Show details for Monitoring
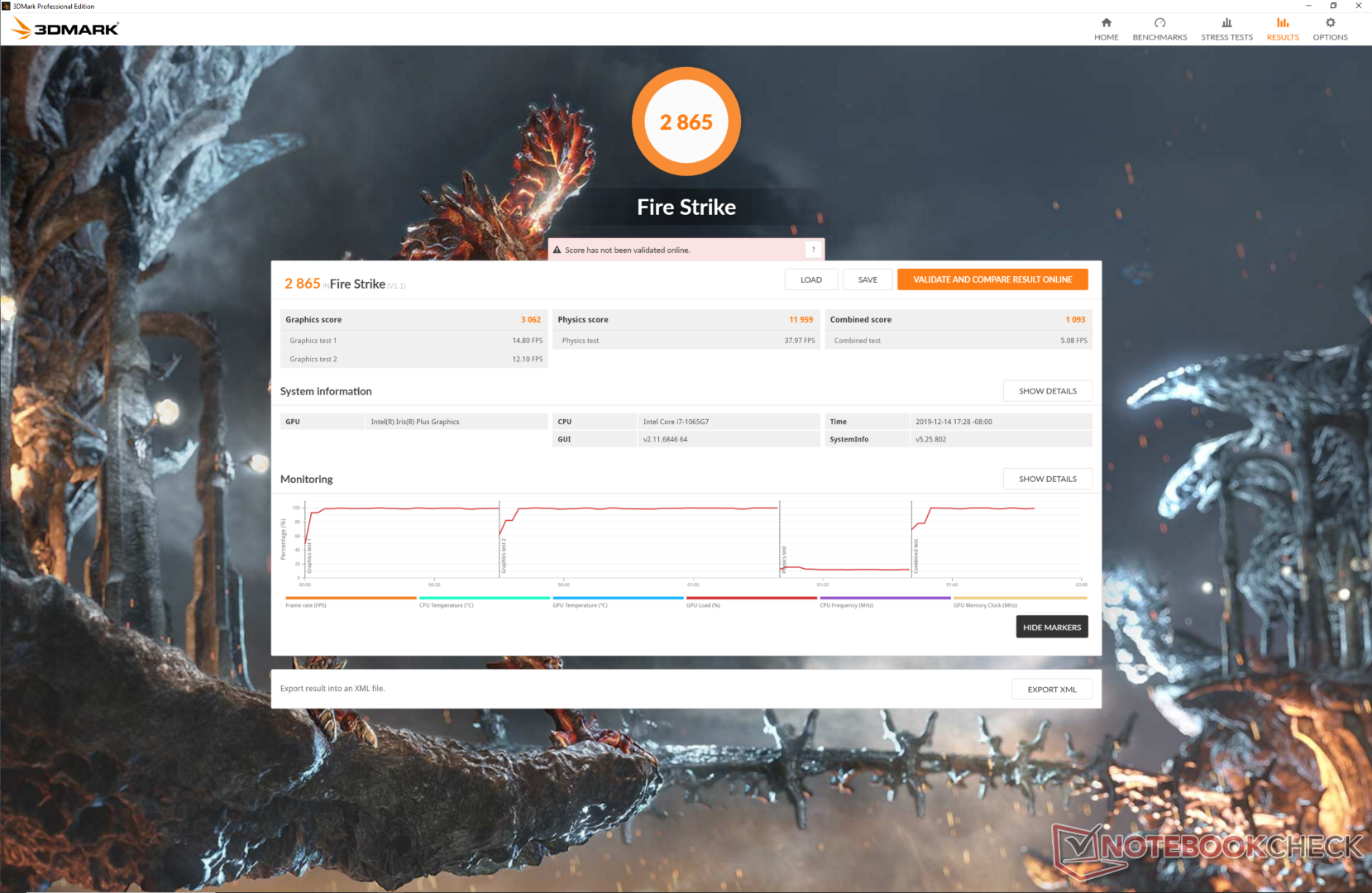Viewport: 1372px width, 893px height. pos(1048,479)
